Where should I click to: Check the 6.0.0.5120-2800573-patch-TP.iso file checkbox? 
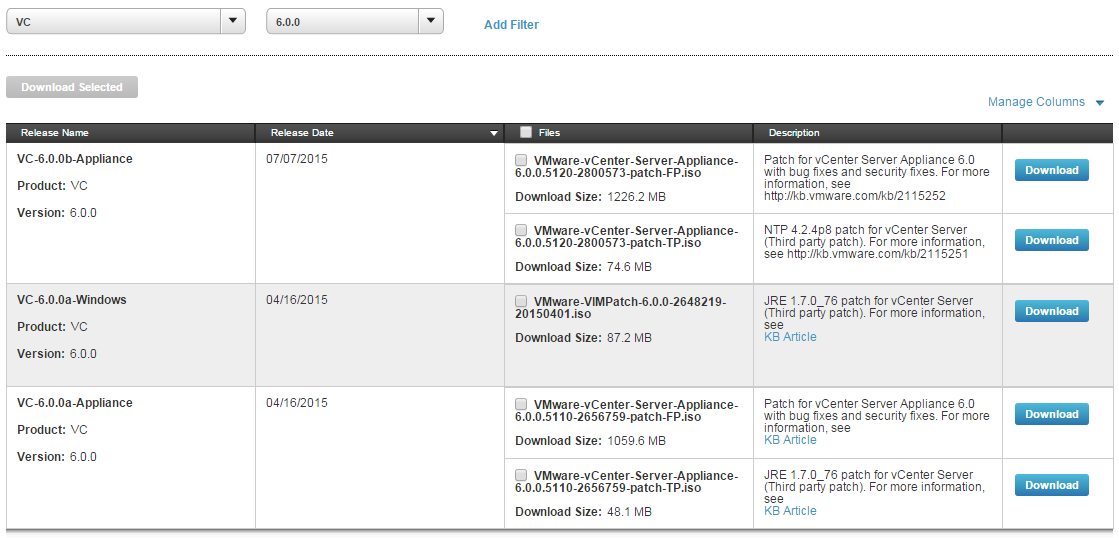(521, 230)
